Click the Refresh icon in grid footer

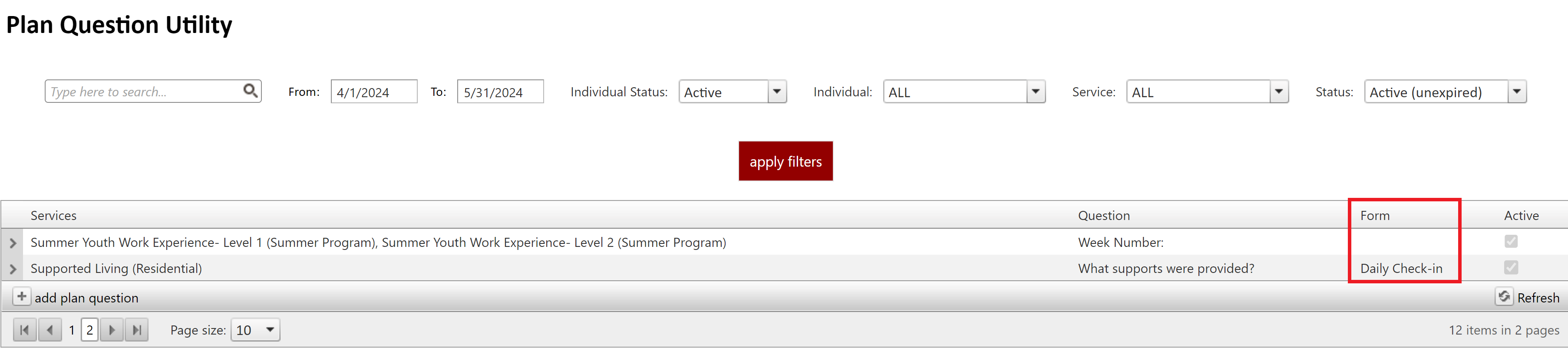1504,297
